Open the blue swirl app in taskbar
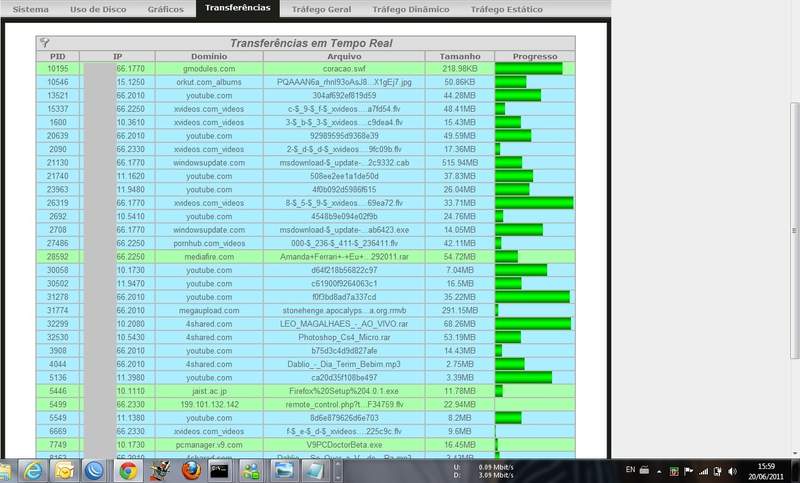 95,471
